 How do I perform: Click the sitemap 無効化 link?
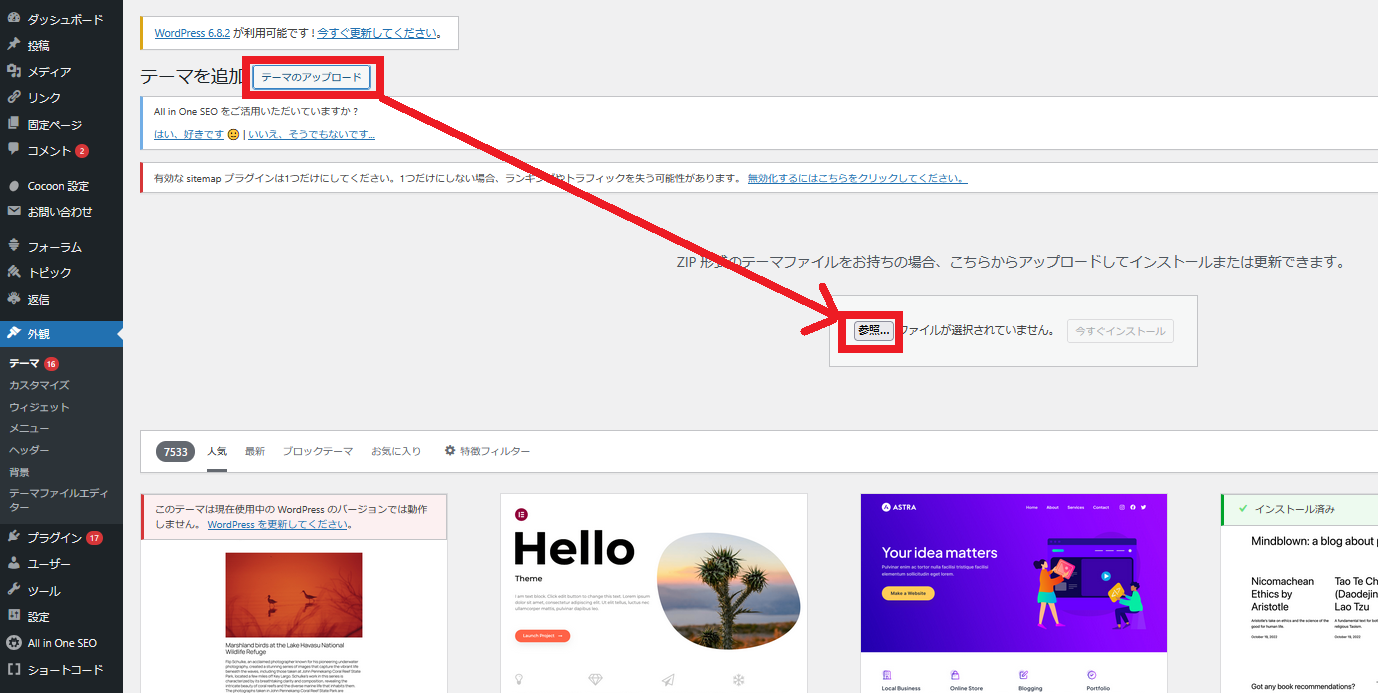click(857, 178)
